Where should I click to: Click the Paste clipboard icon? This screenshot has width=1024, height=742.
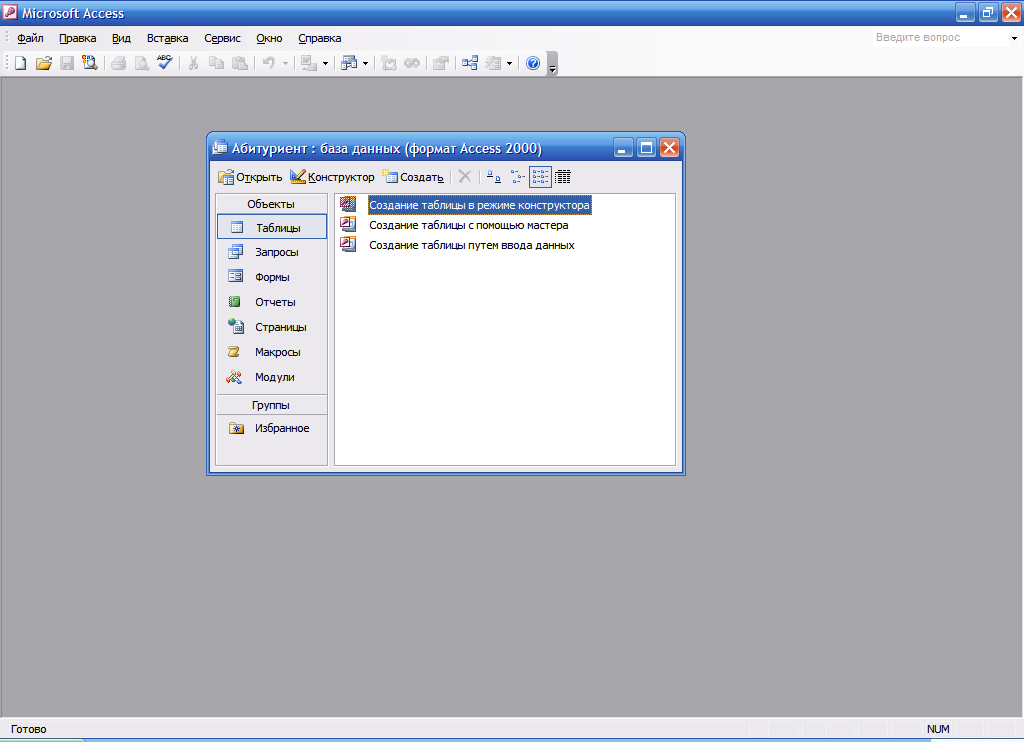point(240,63)
